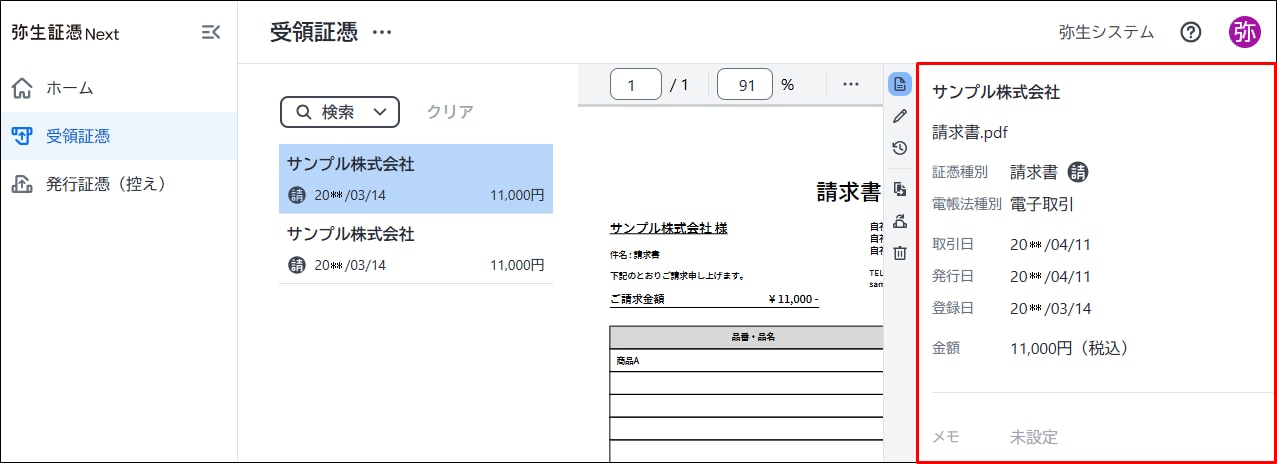
Task: Click the zoom percentage field showing 91
Action: [745, 85]
